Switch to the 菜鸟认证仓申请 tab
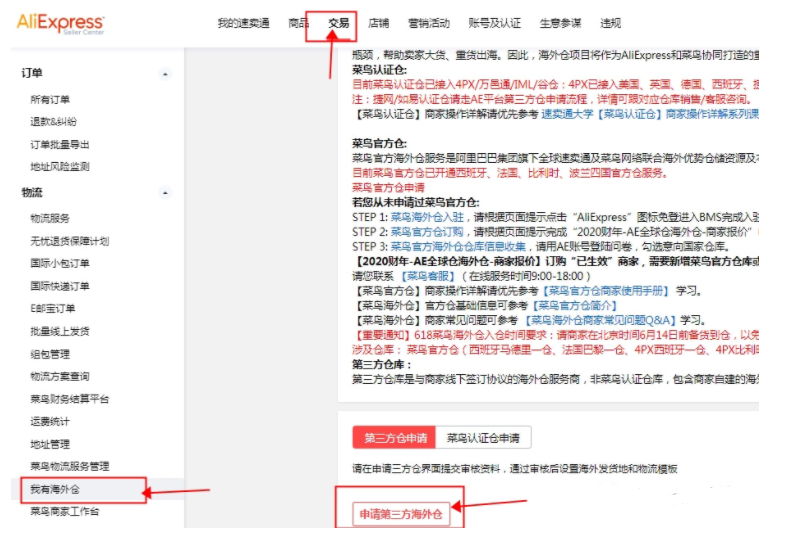This screenshot has height=546, width=786. pyautogui.click(x=484, y=438)
